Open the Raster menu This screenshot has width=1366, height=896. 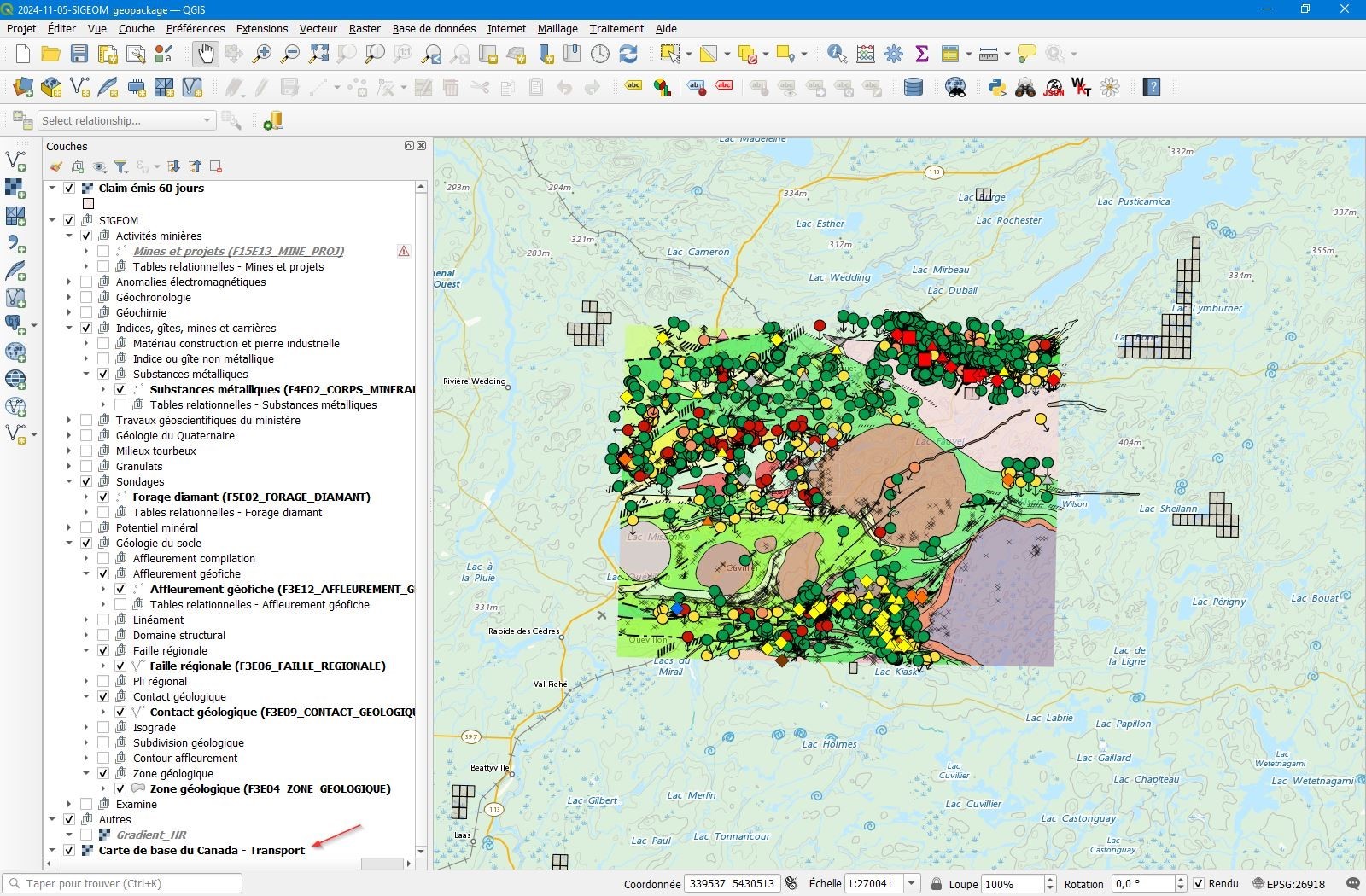365,28
